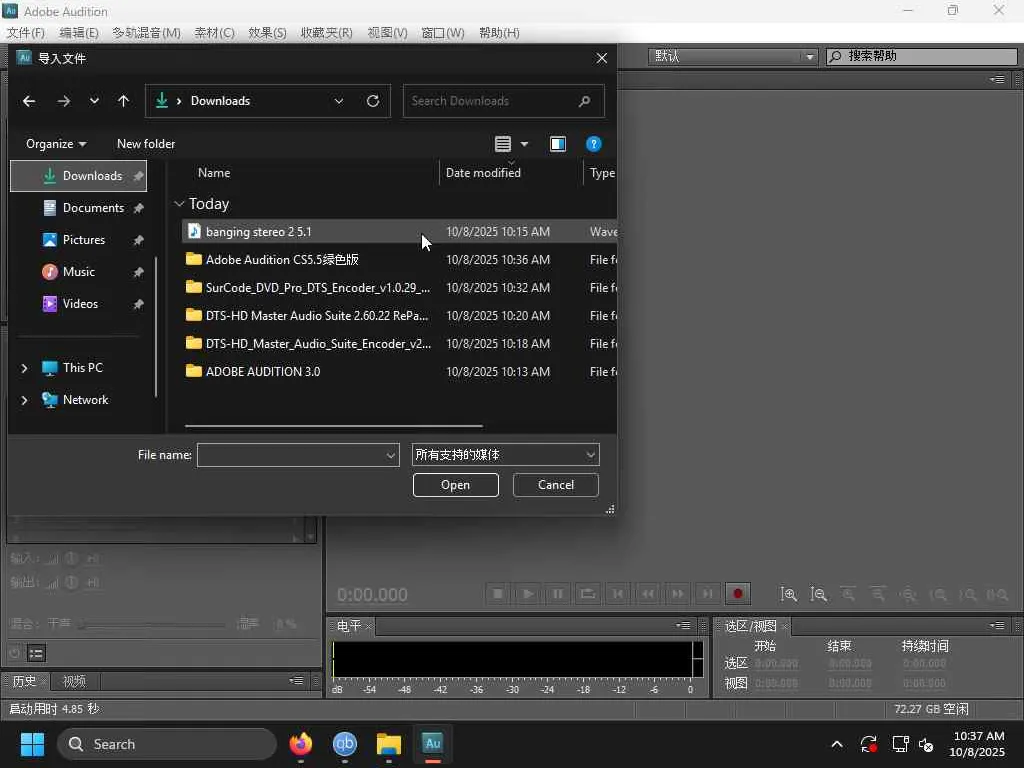The image size is (1024, 768).
Task: Select the Adobe Audition CS5.5绿色版 folder
Action: 399,259
